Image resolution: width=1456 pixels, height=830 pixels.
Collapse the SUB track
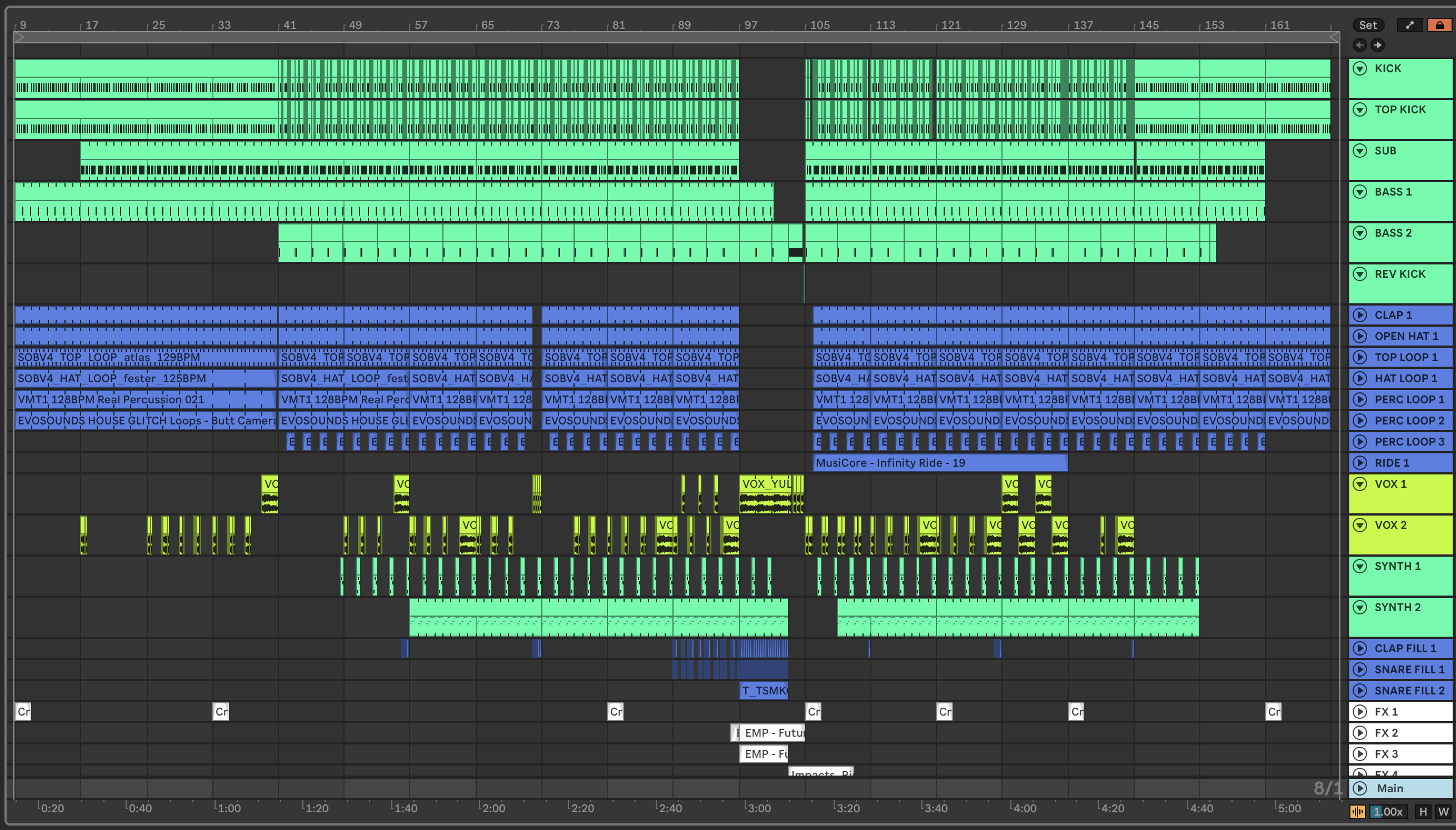click(1360, 151)
